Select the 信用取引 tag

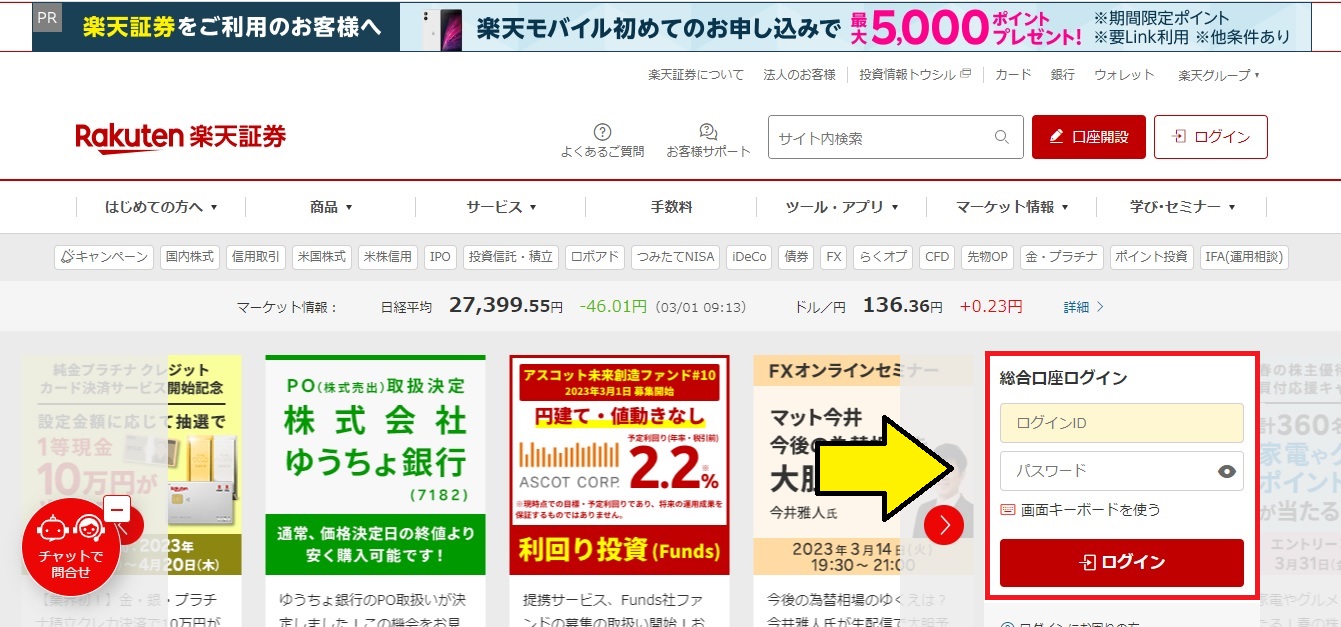coord(256,257)
